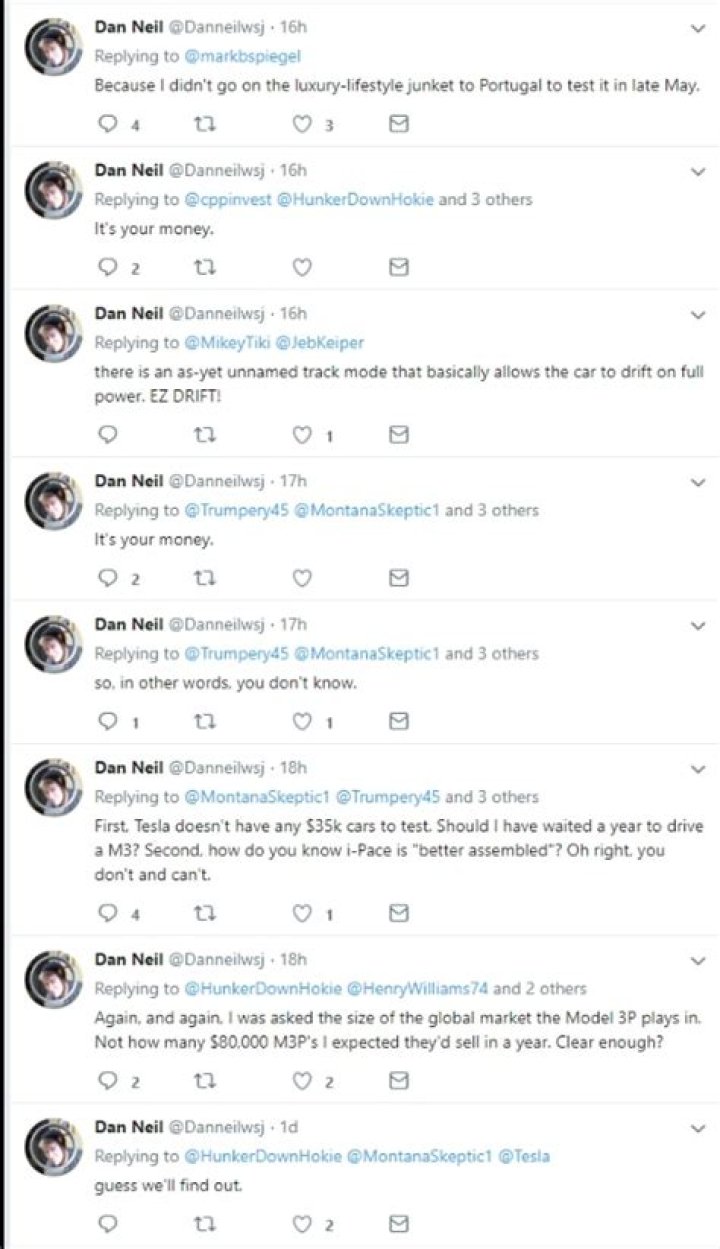Send the "you don't know" tweet via message

398,721
